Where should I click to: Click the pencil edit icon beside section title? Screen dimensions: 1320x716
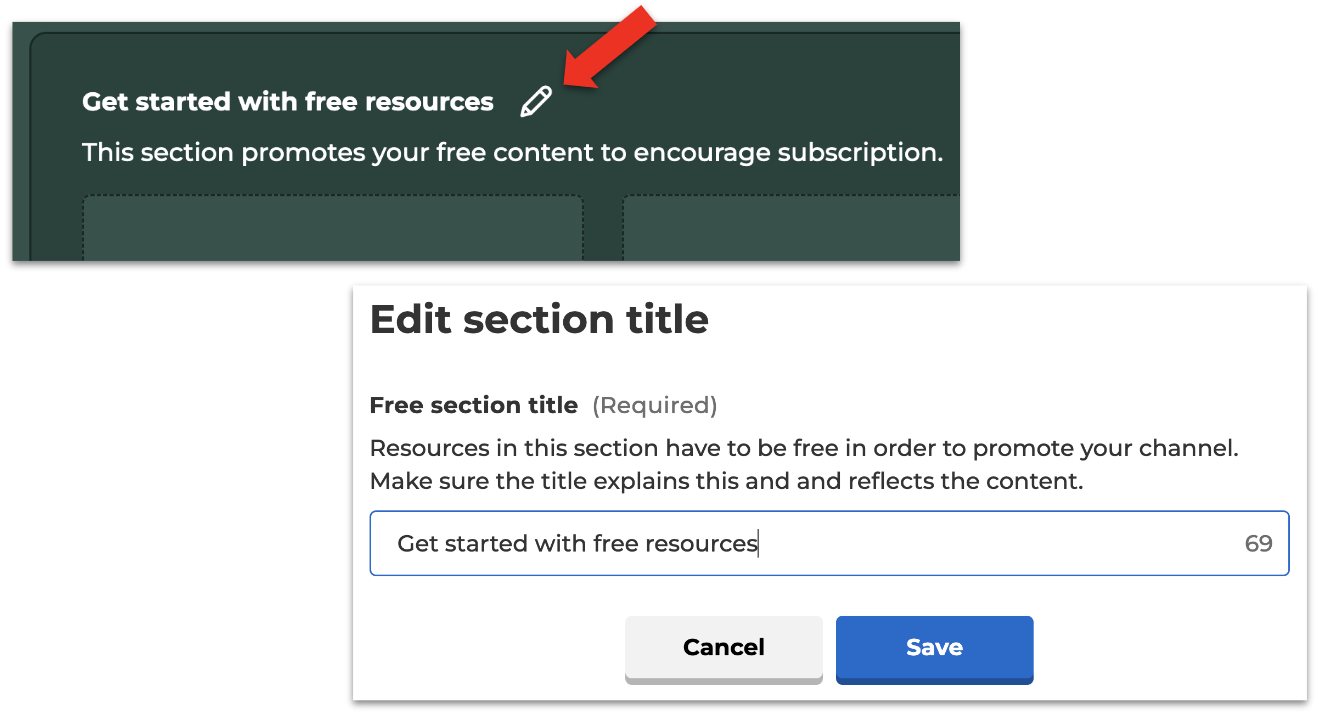point(536,102)
